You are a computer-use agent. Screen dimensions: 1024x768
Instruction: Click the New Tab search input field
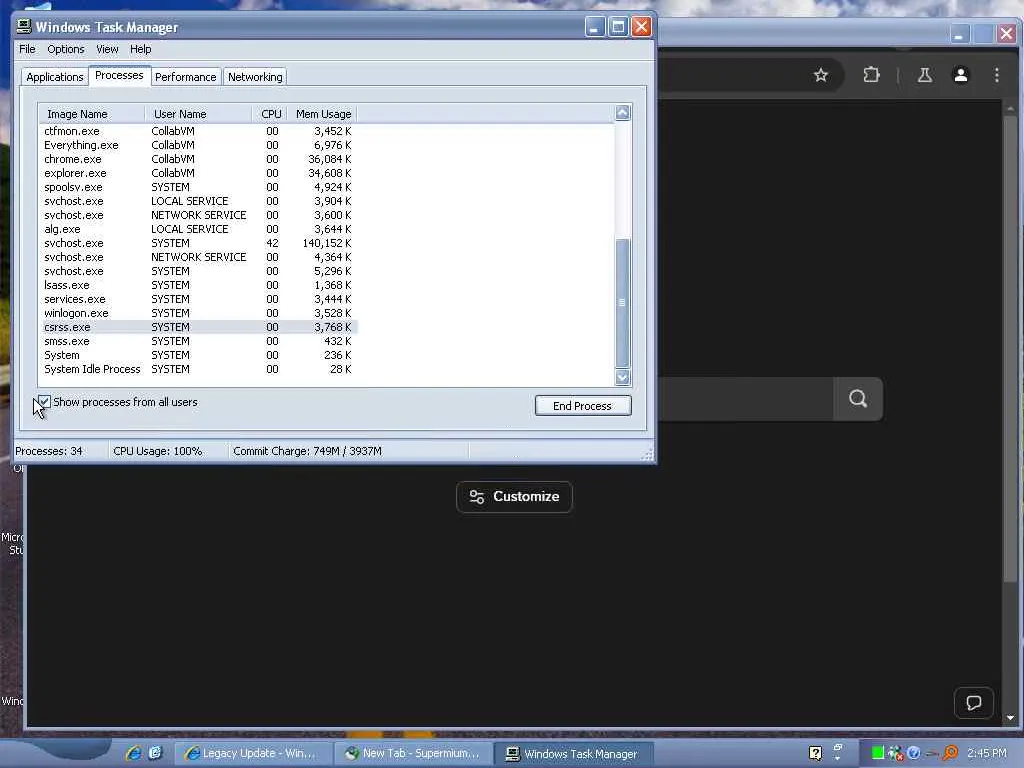point(745,398)
